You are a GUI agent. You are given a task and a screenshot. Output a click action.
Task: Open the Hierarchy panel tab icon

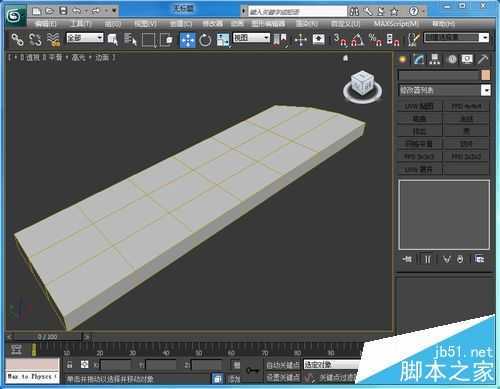(434, 59)
